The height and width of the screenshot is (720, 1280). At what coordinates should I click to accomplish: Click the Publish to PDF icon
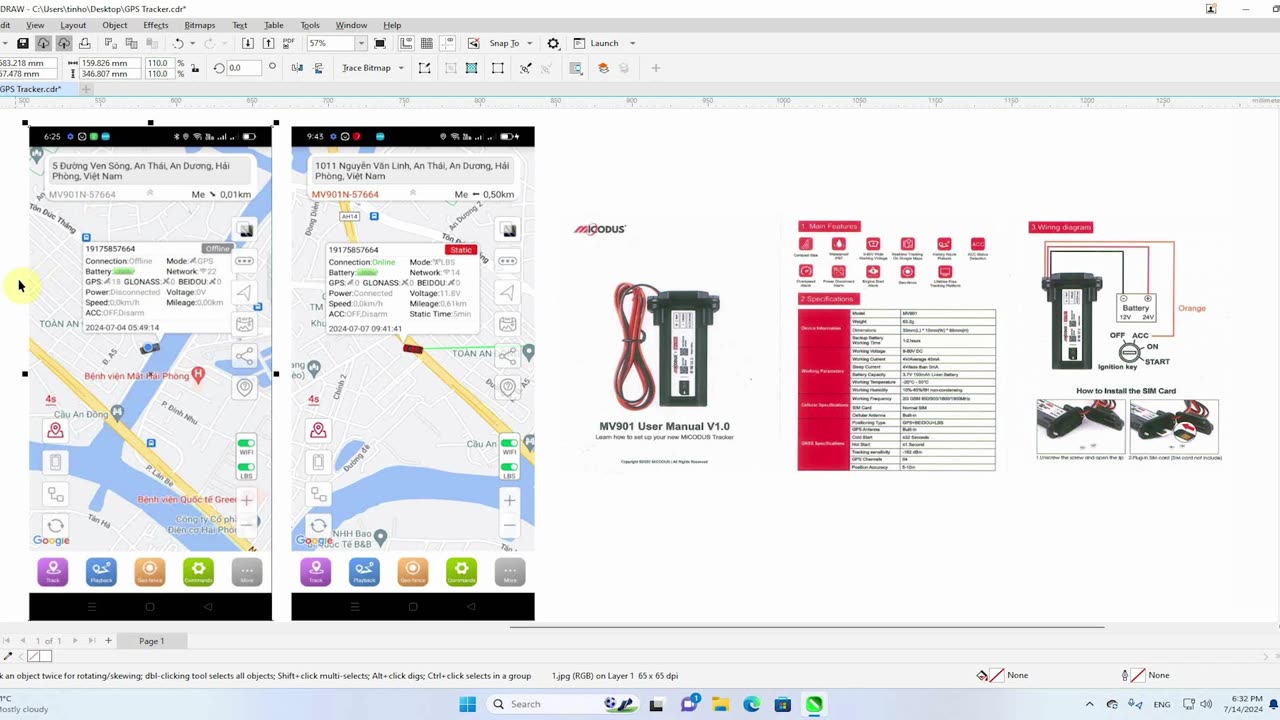(289, 43)
